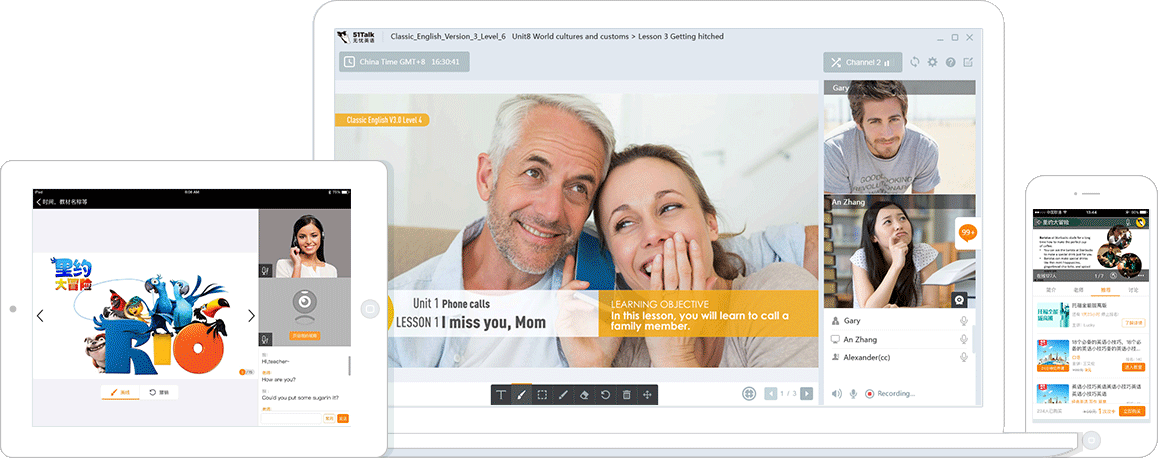The image size is (1158, 458).
Task: Select the Text tool in drawing toolbar
Action: pos(501,395)
